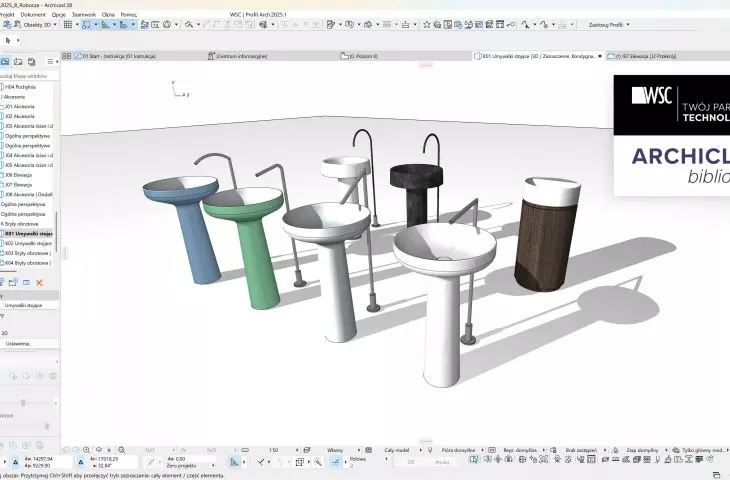Open the Layout Book navigator icon
Screen dimensions: 730x480
(x=31, y=61)
